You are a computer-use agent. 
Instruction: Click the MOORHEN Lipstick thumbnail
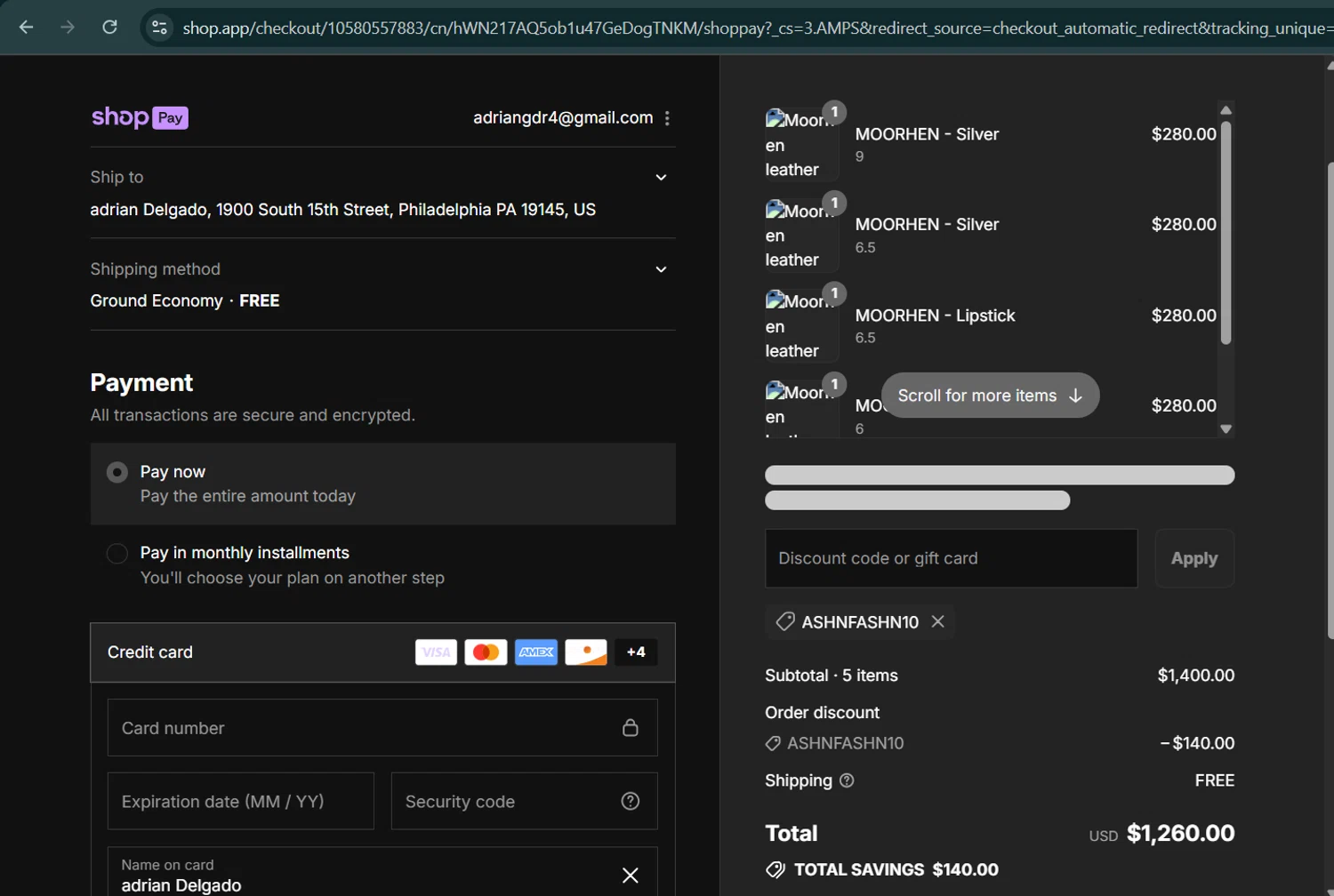tap(801, 326)
